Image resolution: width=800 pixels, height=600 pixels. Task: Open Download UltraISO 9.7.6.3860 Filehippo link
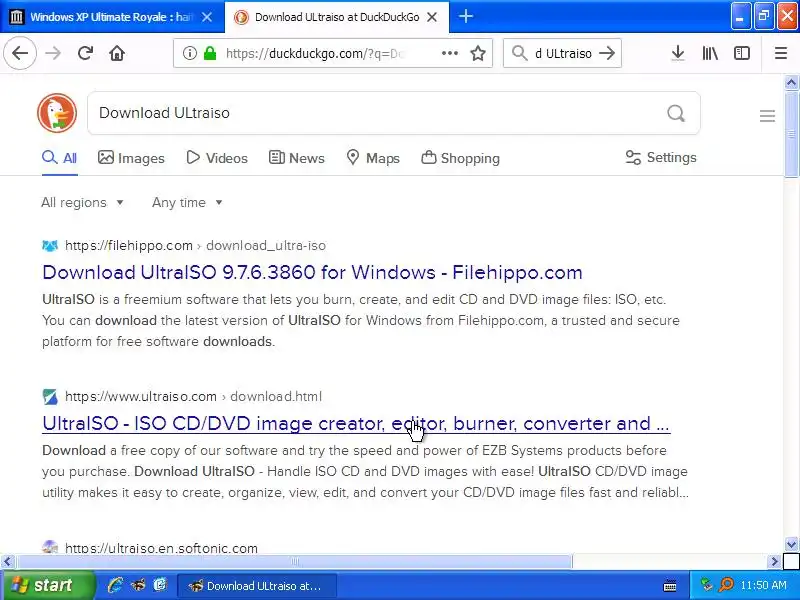pos(312,272)
